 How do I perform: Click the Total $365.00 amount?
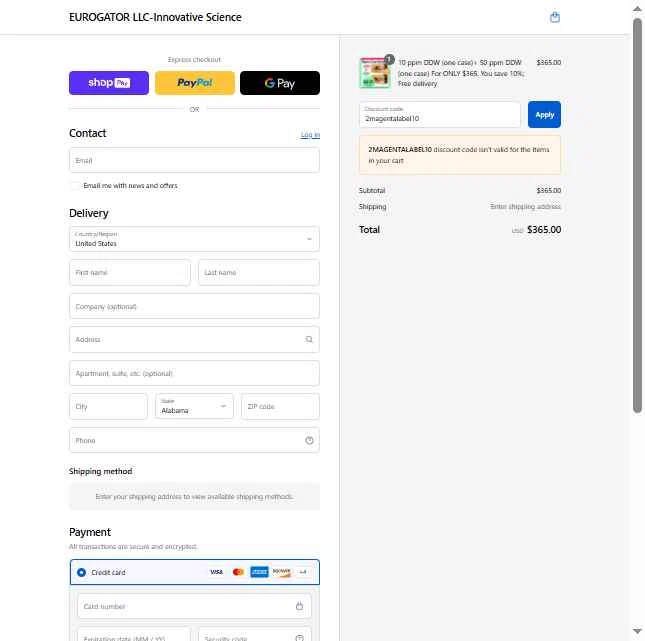click(544, 230)
